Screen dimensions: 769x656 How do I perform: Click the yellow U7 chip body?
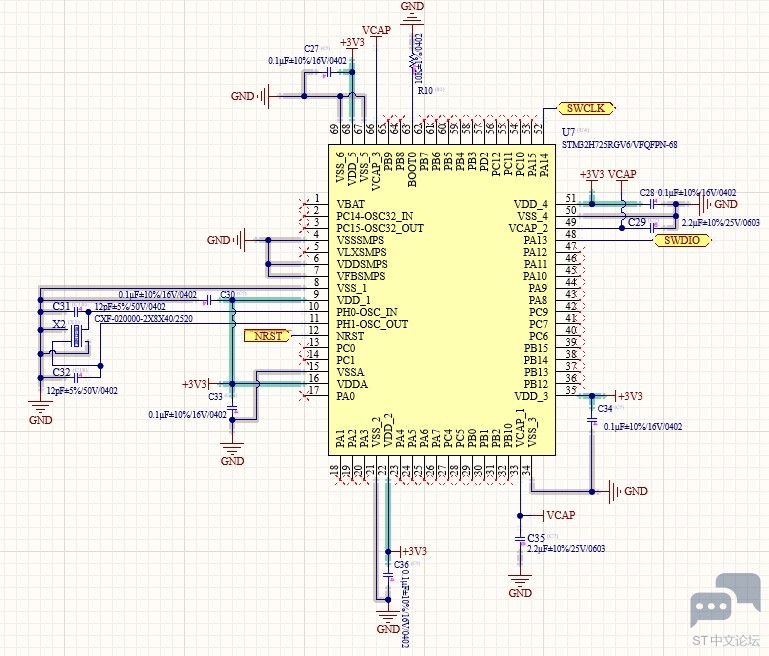[x=442, y=300]
